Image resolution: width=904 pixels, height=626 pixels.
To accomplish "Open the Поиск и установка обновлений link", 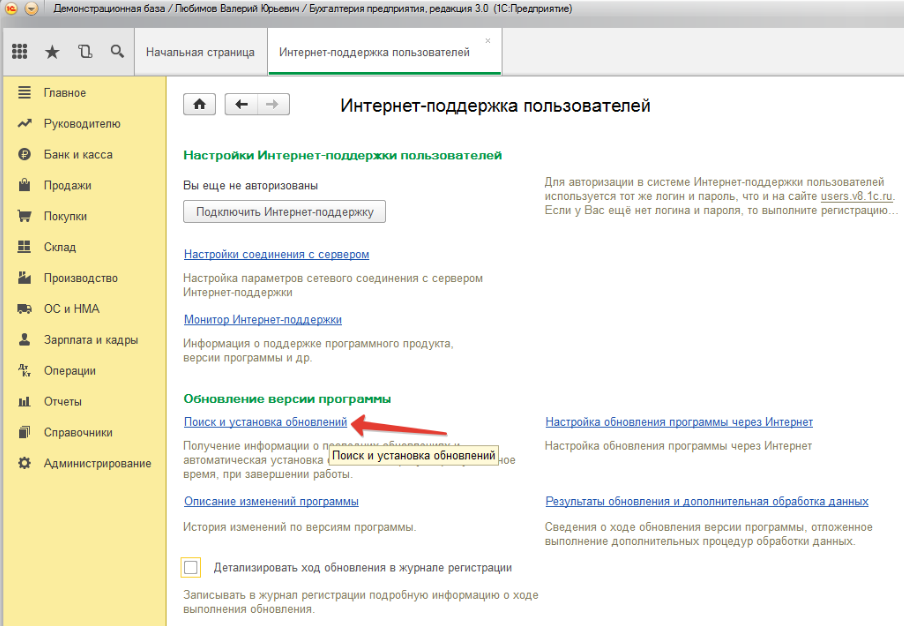I will (265, 423).
